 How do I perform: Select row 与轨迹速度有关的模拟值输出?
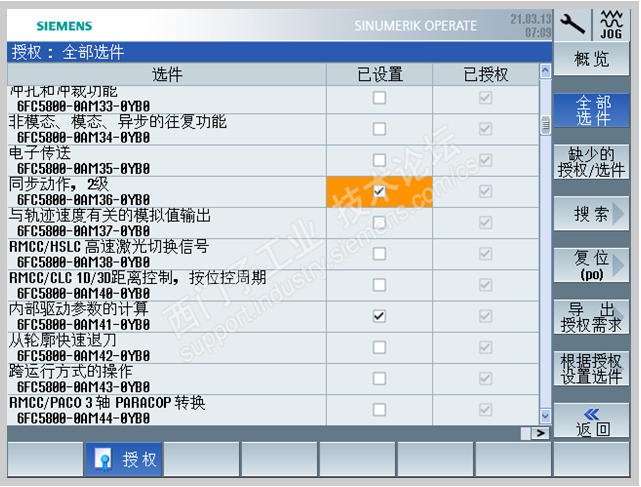(273, 223)
